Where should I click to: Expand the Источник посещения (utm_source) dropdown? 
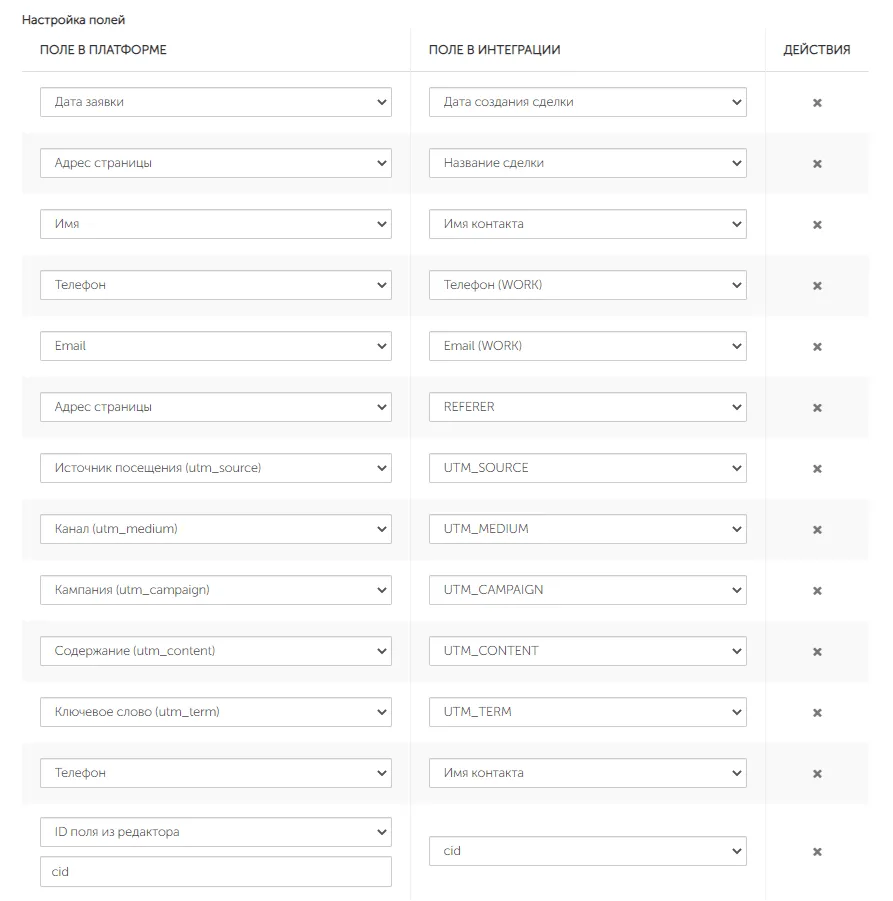[x=215, y=468]
